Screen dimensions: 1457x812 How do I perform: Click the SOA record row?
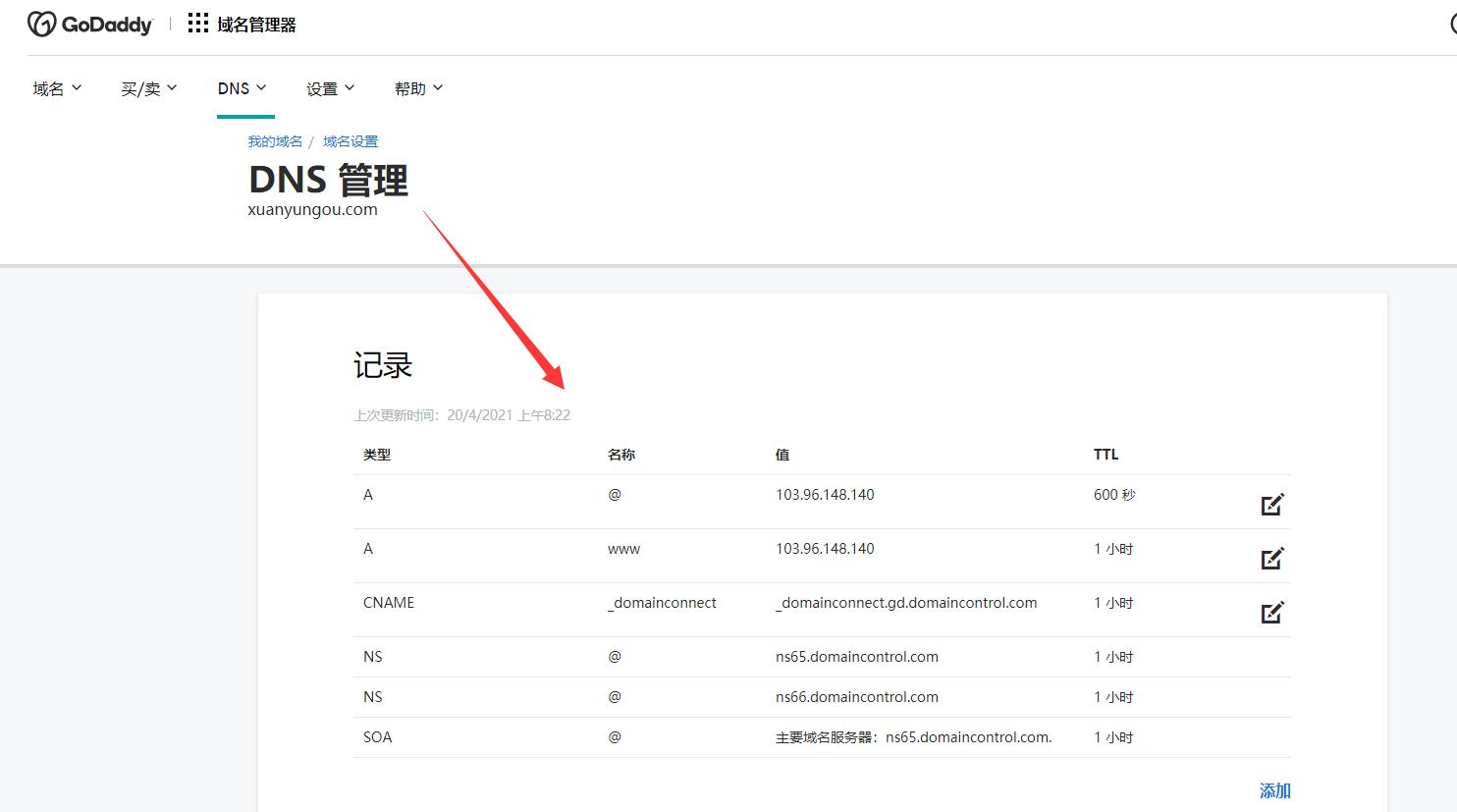point(377,737)
